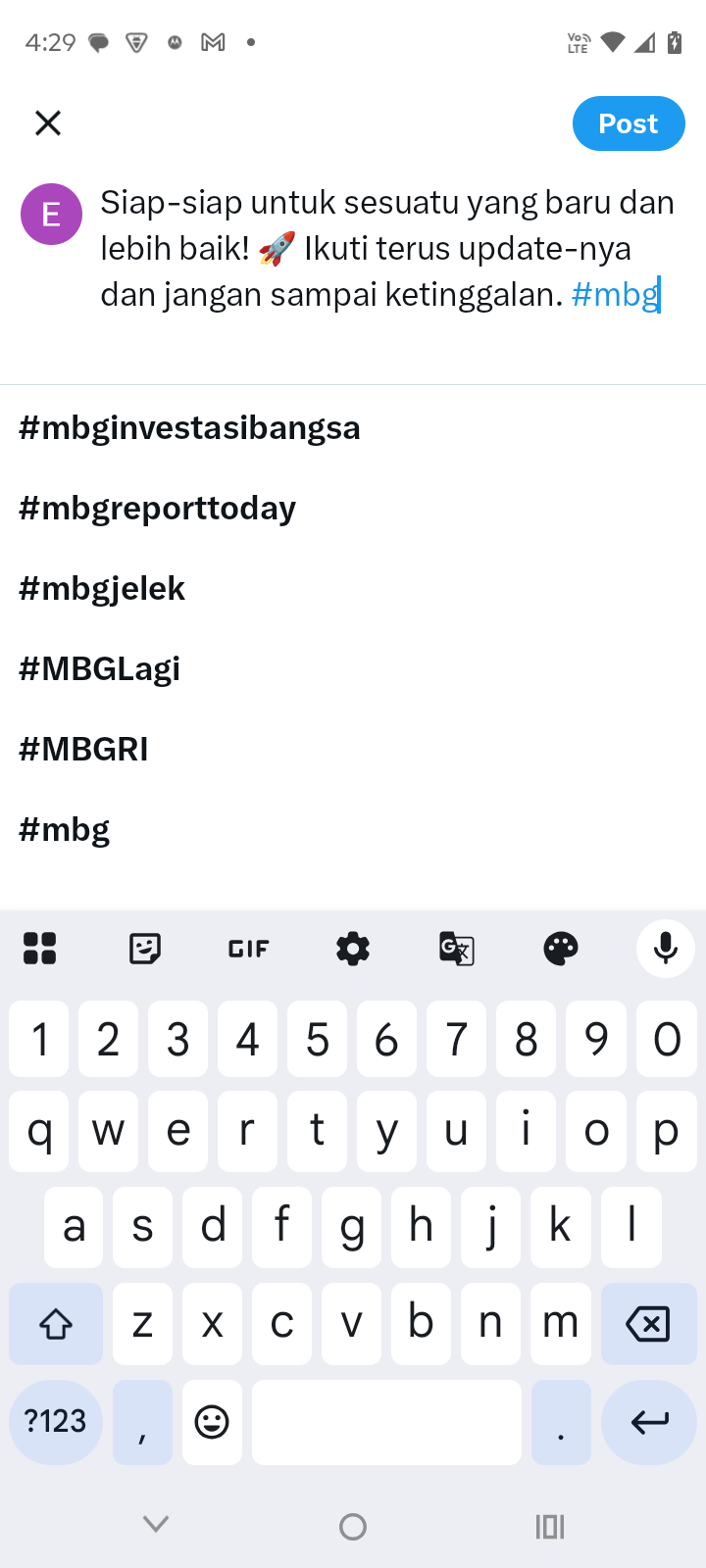Viewport: 706px width, 1568px height.
Task: Close the post composer with X
Action: [48, 123]
